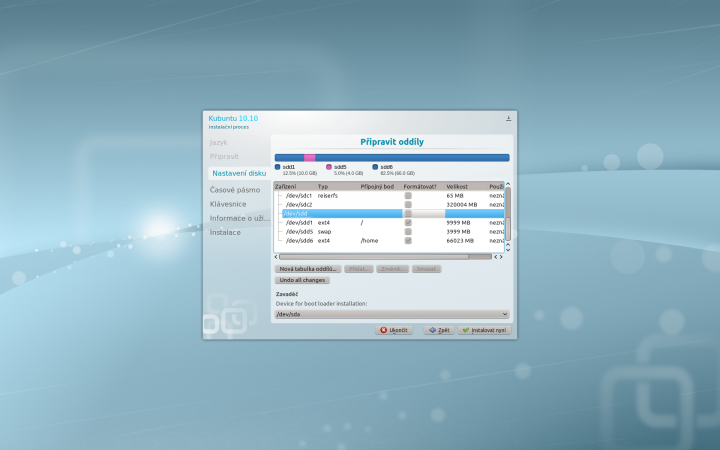Click the /home mount point cell
720x450 pixels.
pos(369,241)
